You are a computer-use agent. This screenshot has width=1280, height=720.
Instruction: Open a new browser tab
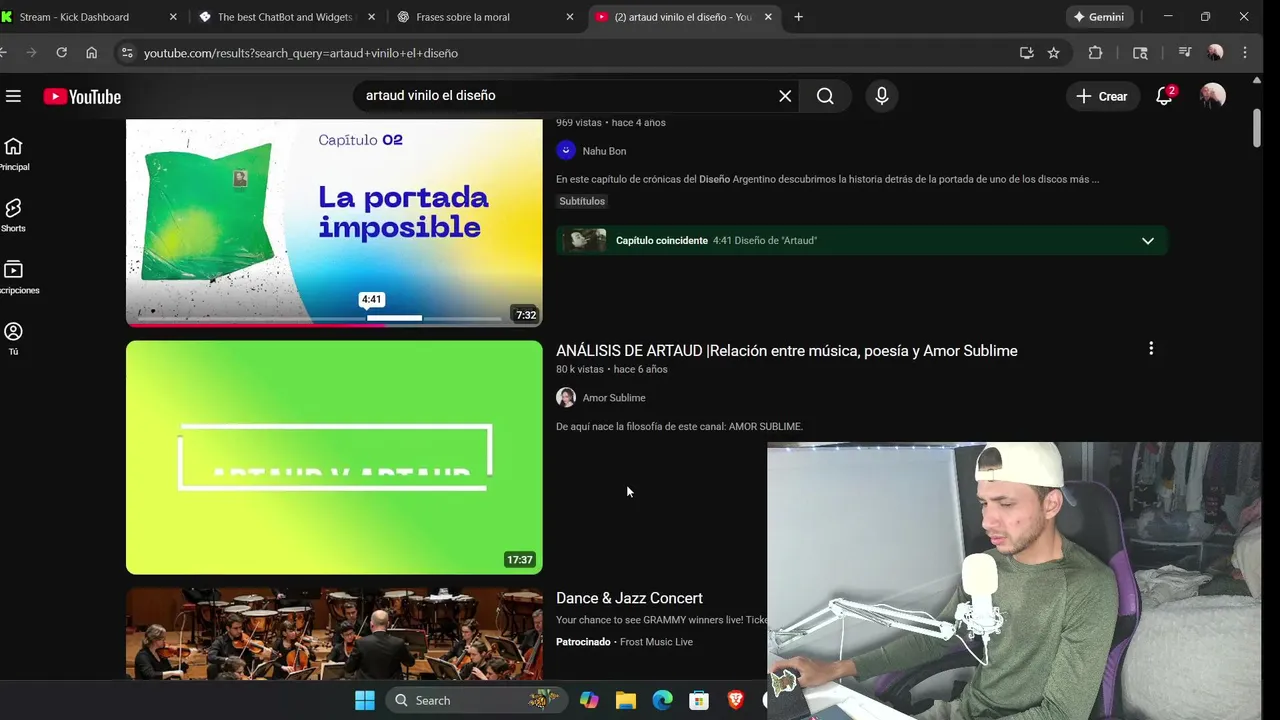(x=798, y=17)
